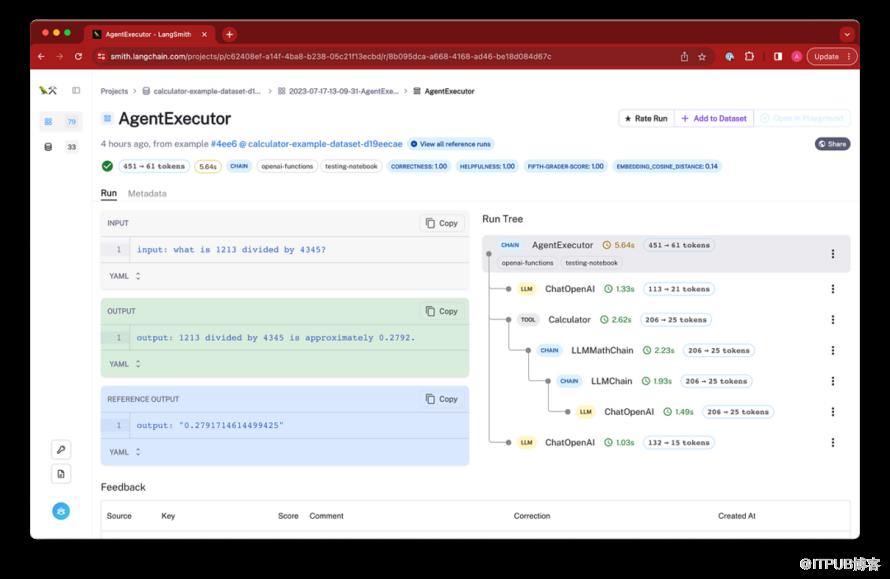Change the OUTPUT format YAML dropdown
The width and height of the screenshot is (890, 579).
[x=125, y=364]
